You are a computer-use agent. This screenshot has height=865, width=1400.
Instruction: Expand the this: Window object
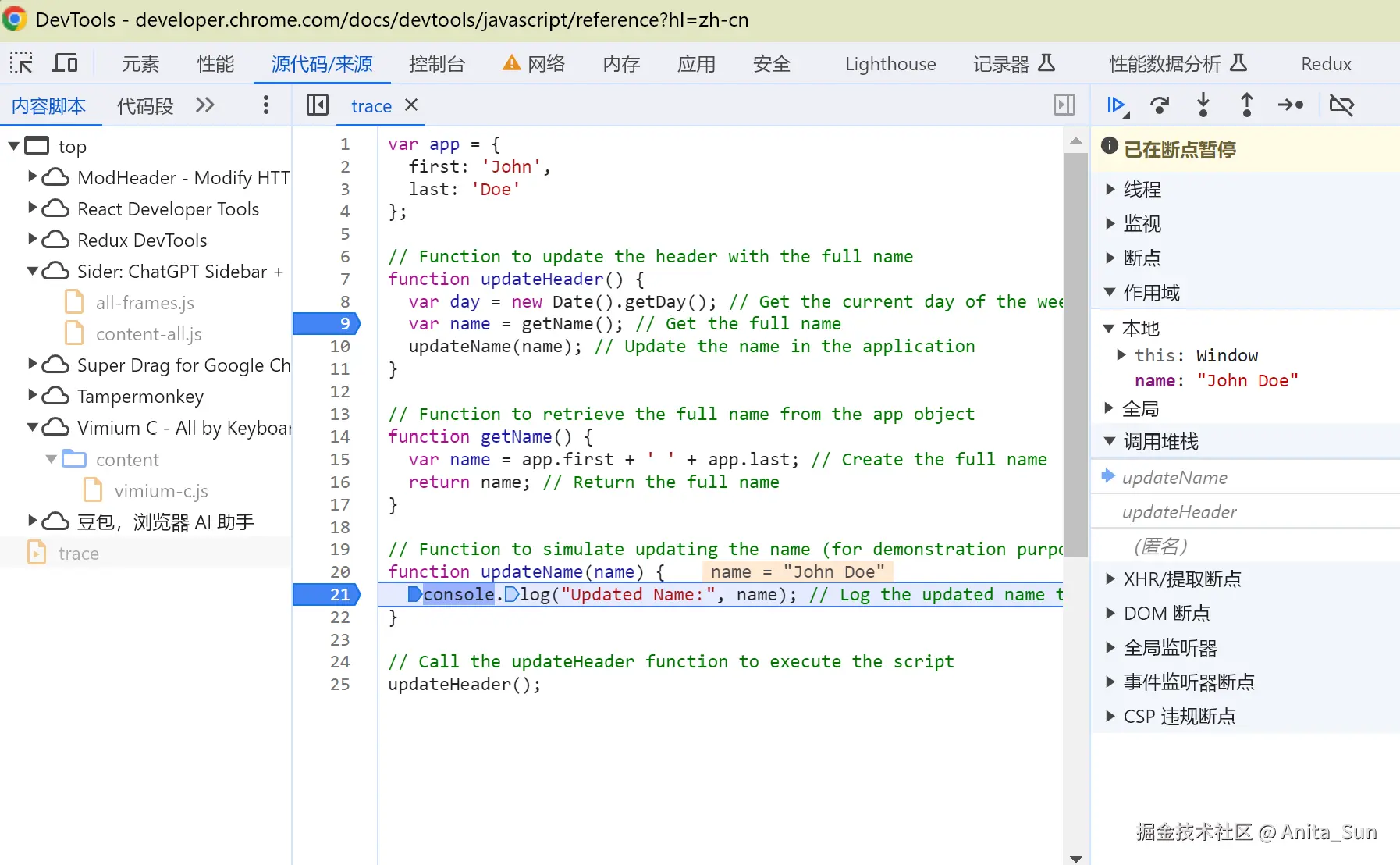click(1121, 355)
